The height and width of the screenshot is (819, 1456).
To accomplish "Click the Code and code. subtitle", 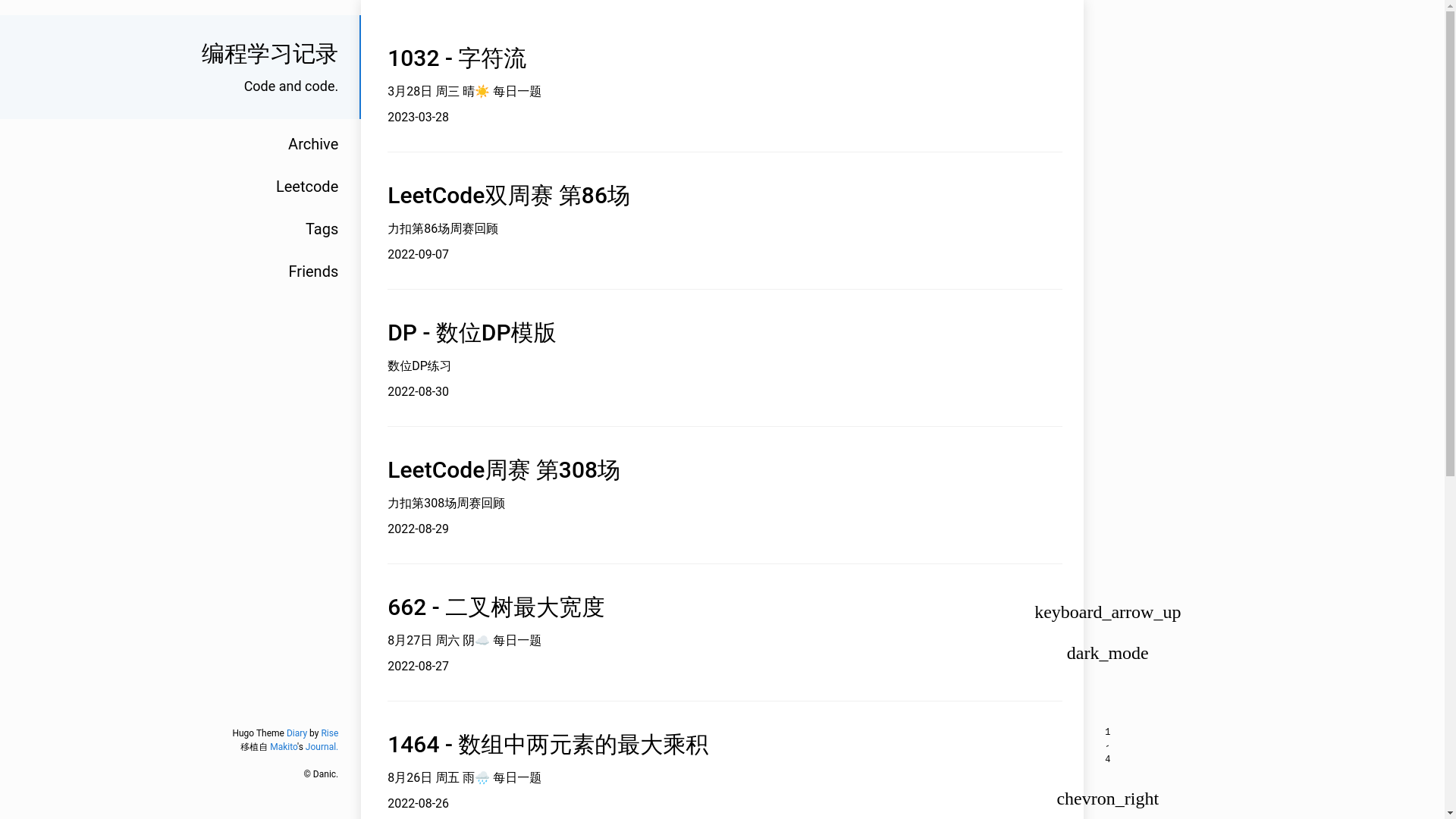I will [x=290, y=86].
